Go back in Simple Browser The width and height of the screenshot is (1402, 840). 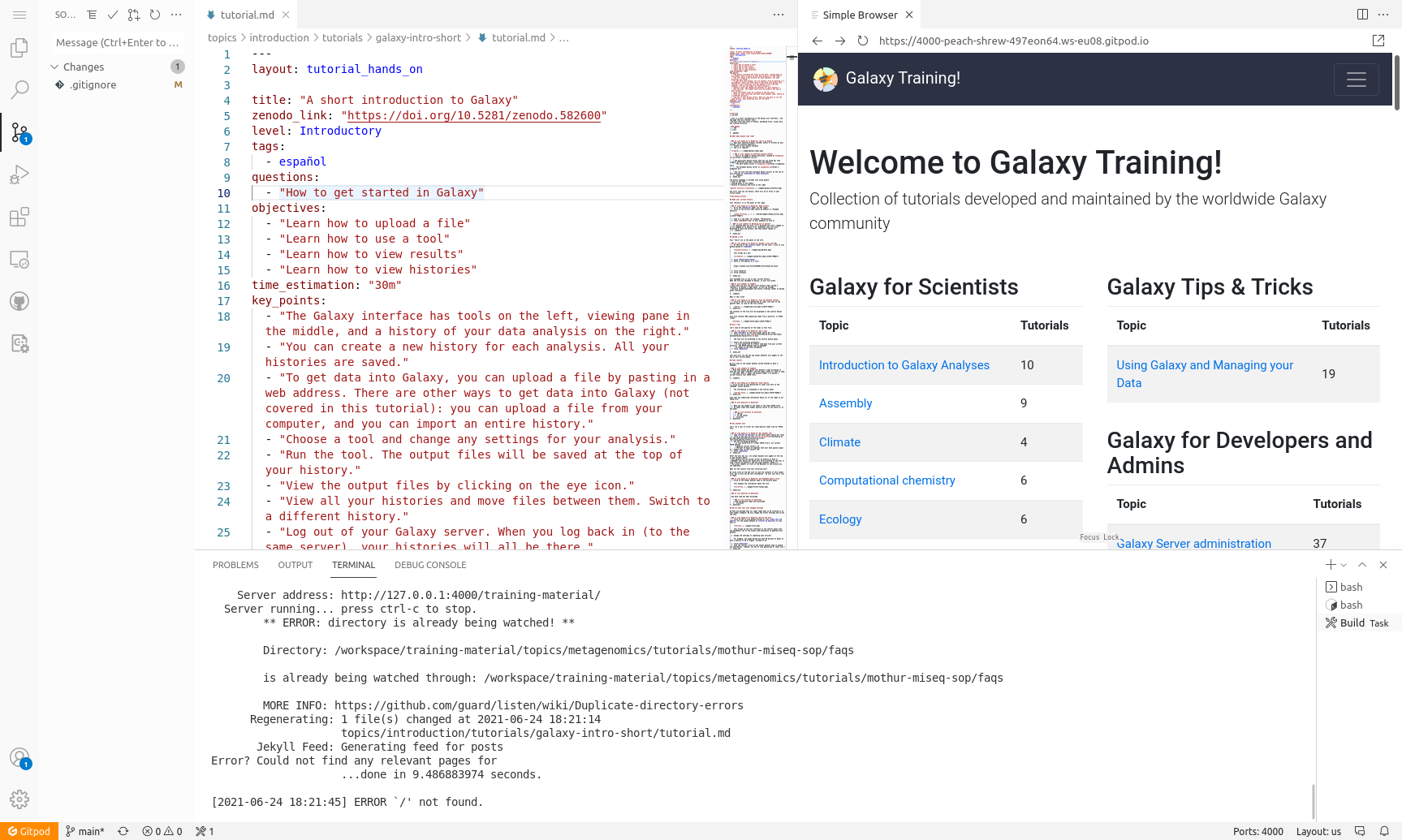[817, 41]
